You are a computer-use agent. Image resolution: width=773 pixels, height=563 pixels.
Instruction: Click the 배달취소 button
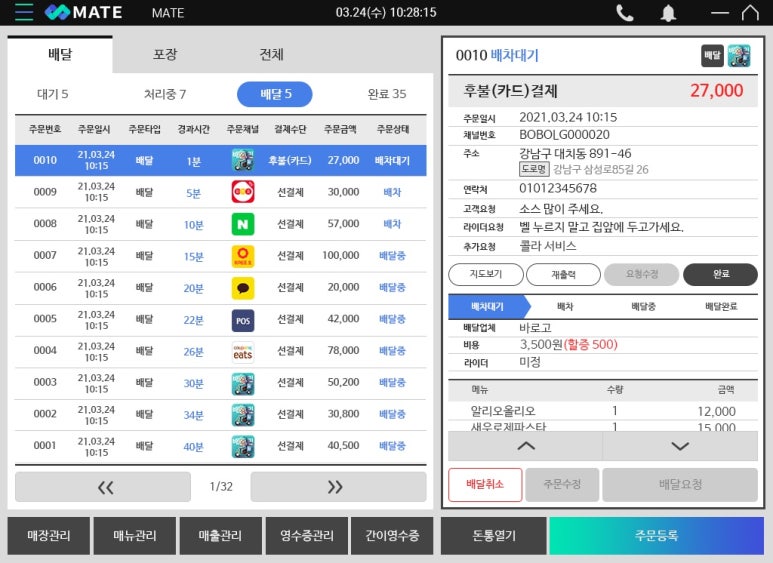coord(485,485)
